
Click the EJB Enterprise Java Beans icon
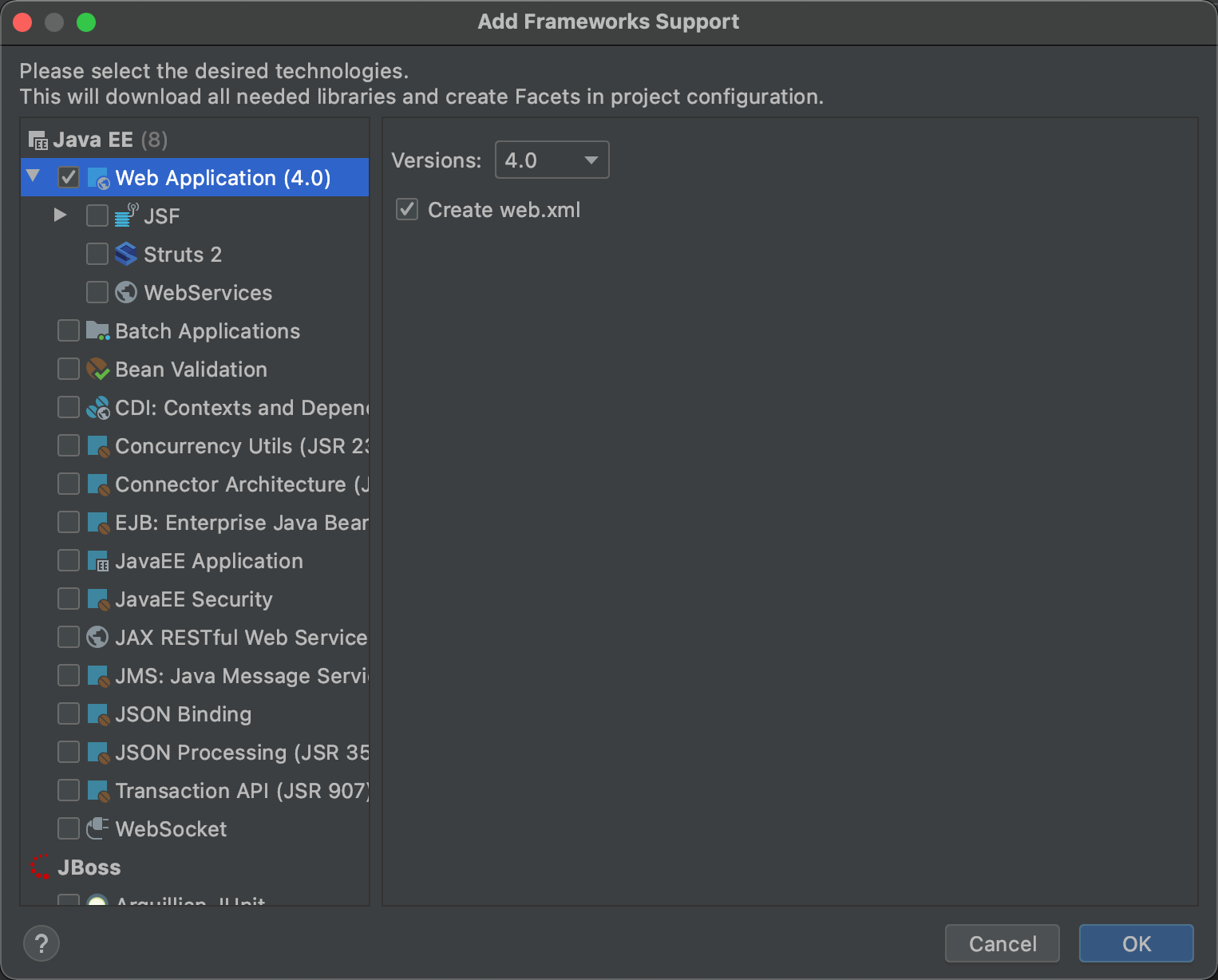pos(98,523)
